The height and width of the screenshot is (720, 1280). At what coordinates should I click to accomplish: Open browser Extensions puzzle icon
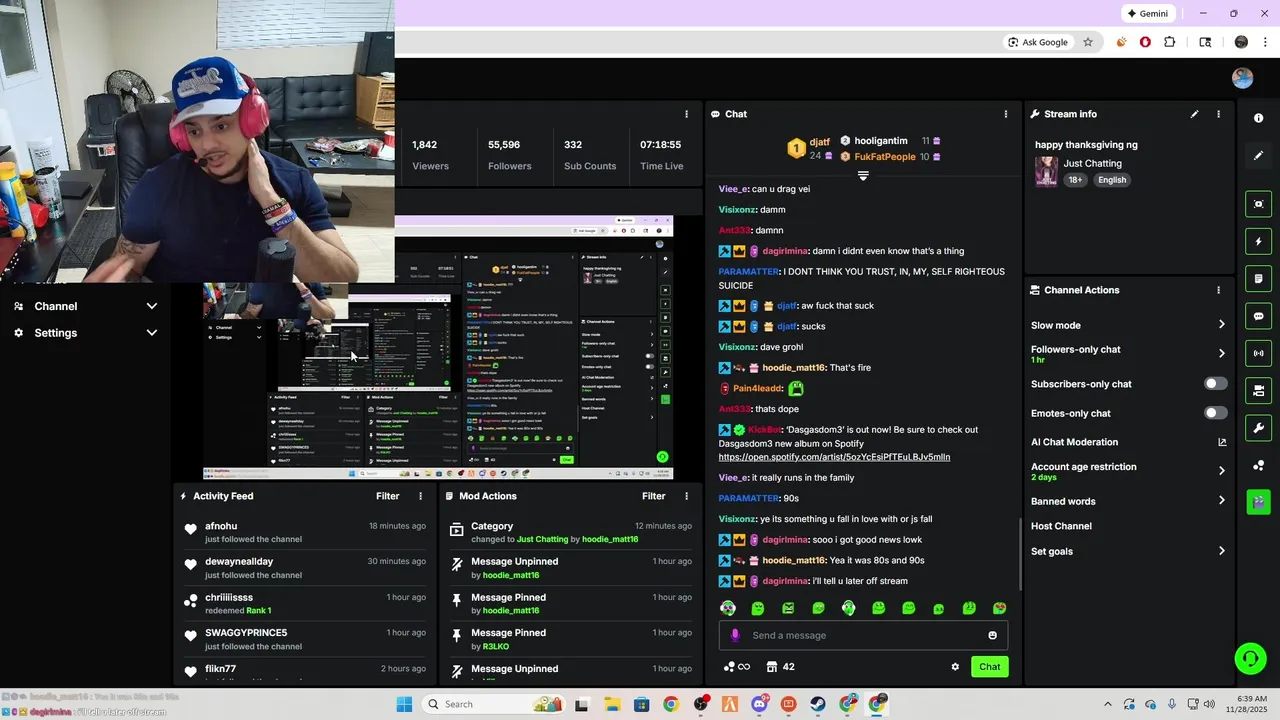click(x=1169, y=42)
